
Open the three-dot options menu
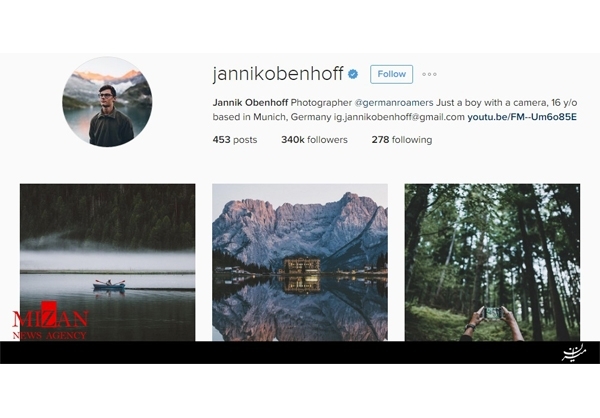(x=429, y=74)
